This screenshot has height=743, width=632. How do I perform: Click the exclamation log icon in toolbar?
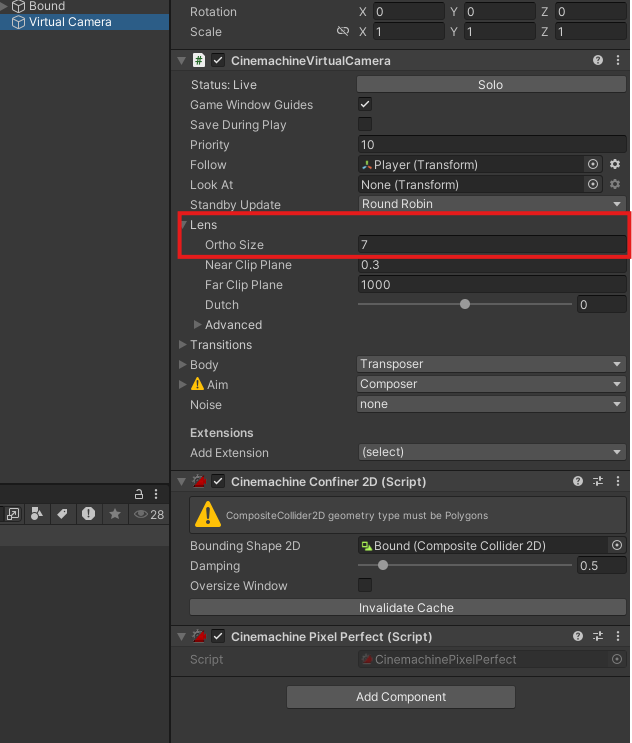[88, 514]
